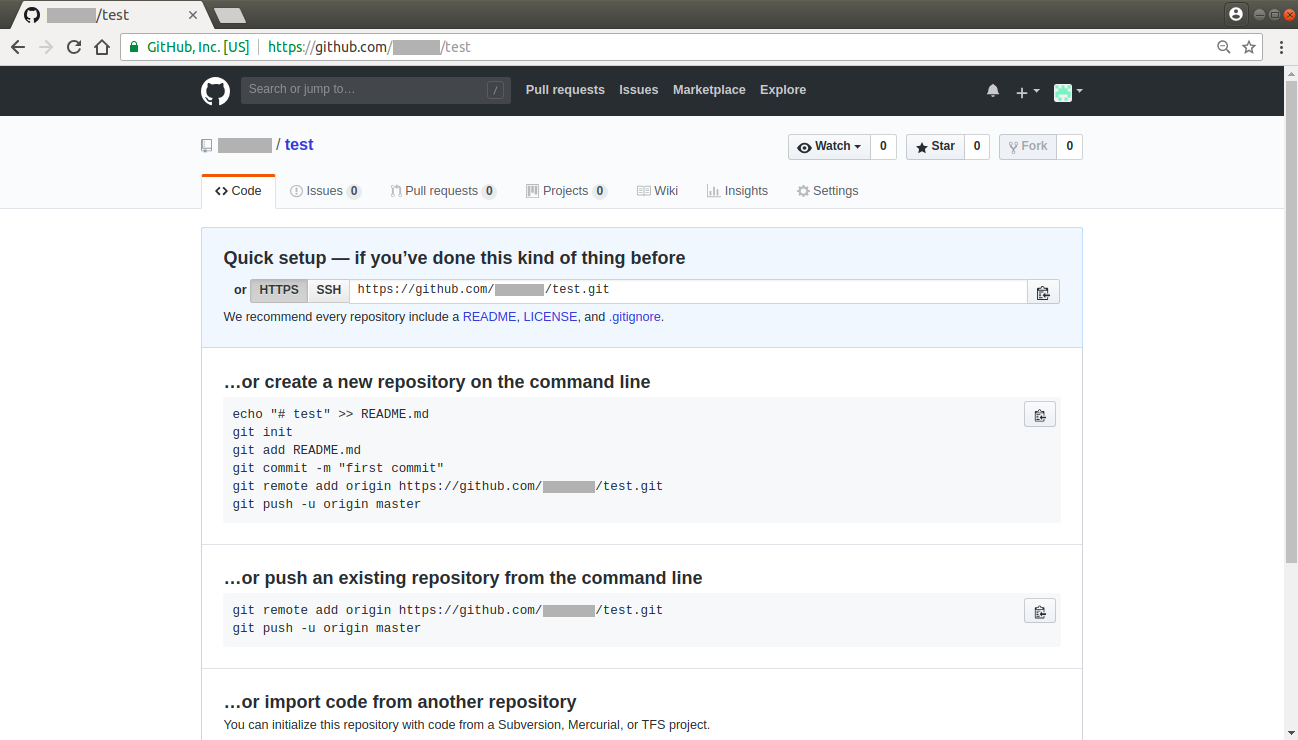This screenshot has height=740, width=1298.
Task: Bookmark this page with the star
Action: 1249,47
